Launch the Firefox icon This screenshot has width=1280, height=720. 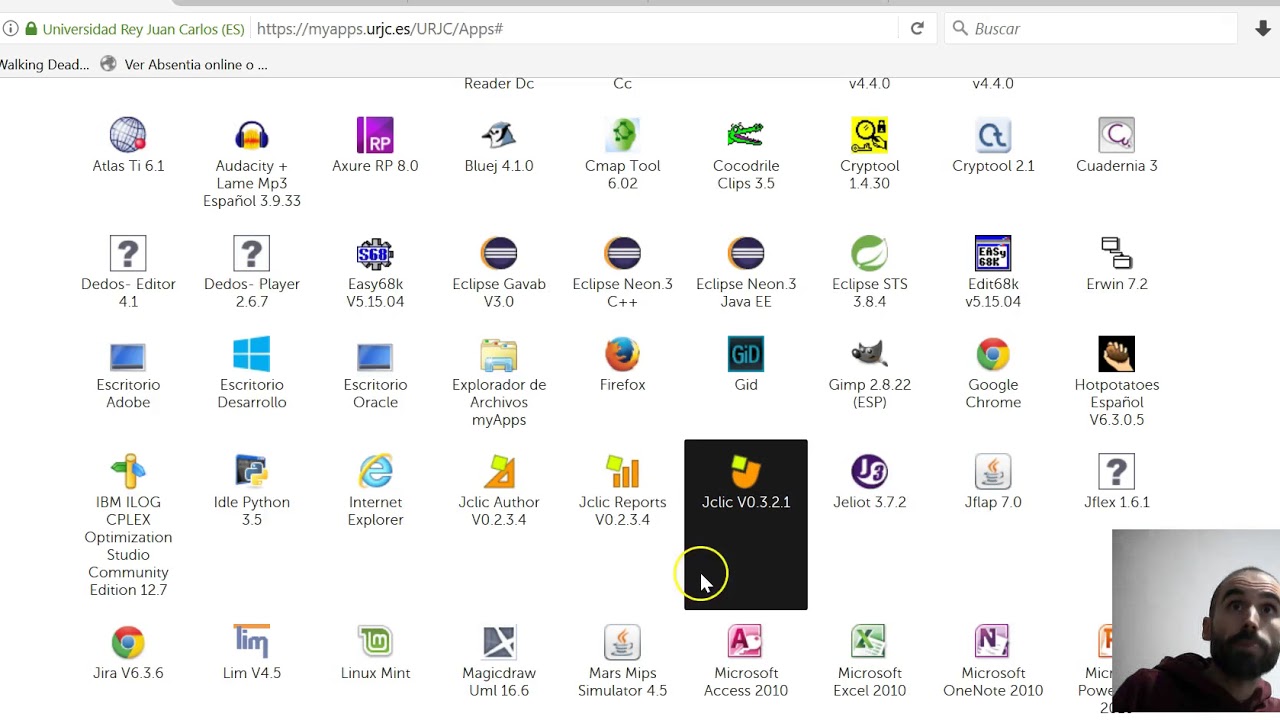622,354
